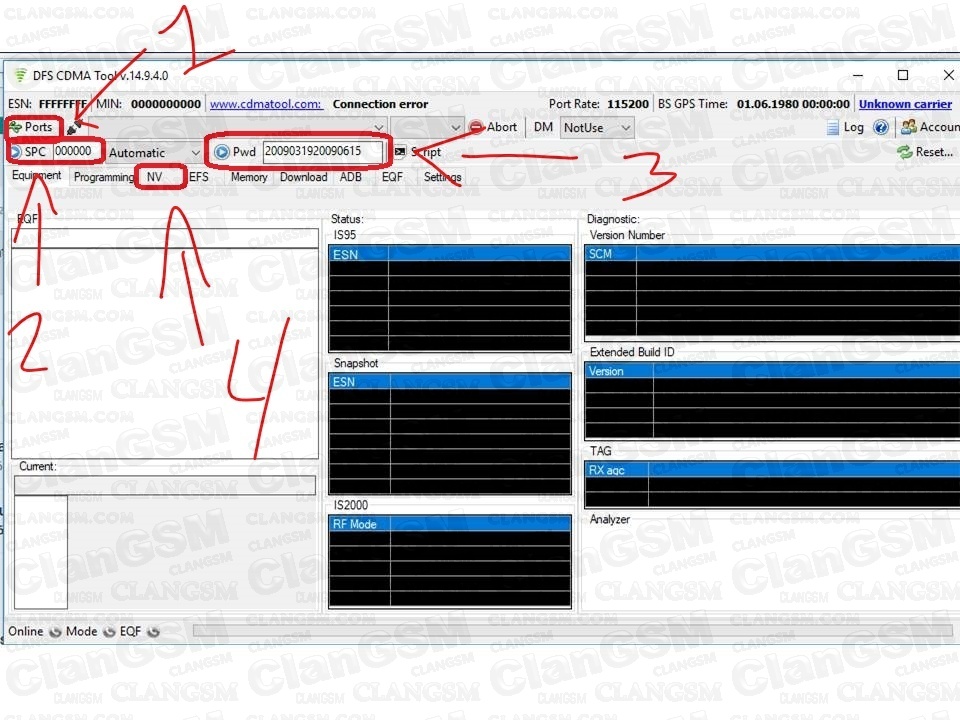Click the Unknown carrier link
Image resolution: width=960 pixels, height=720 pixels.
pos(906,104)
